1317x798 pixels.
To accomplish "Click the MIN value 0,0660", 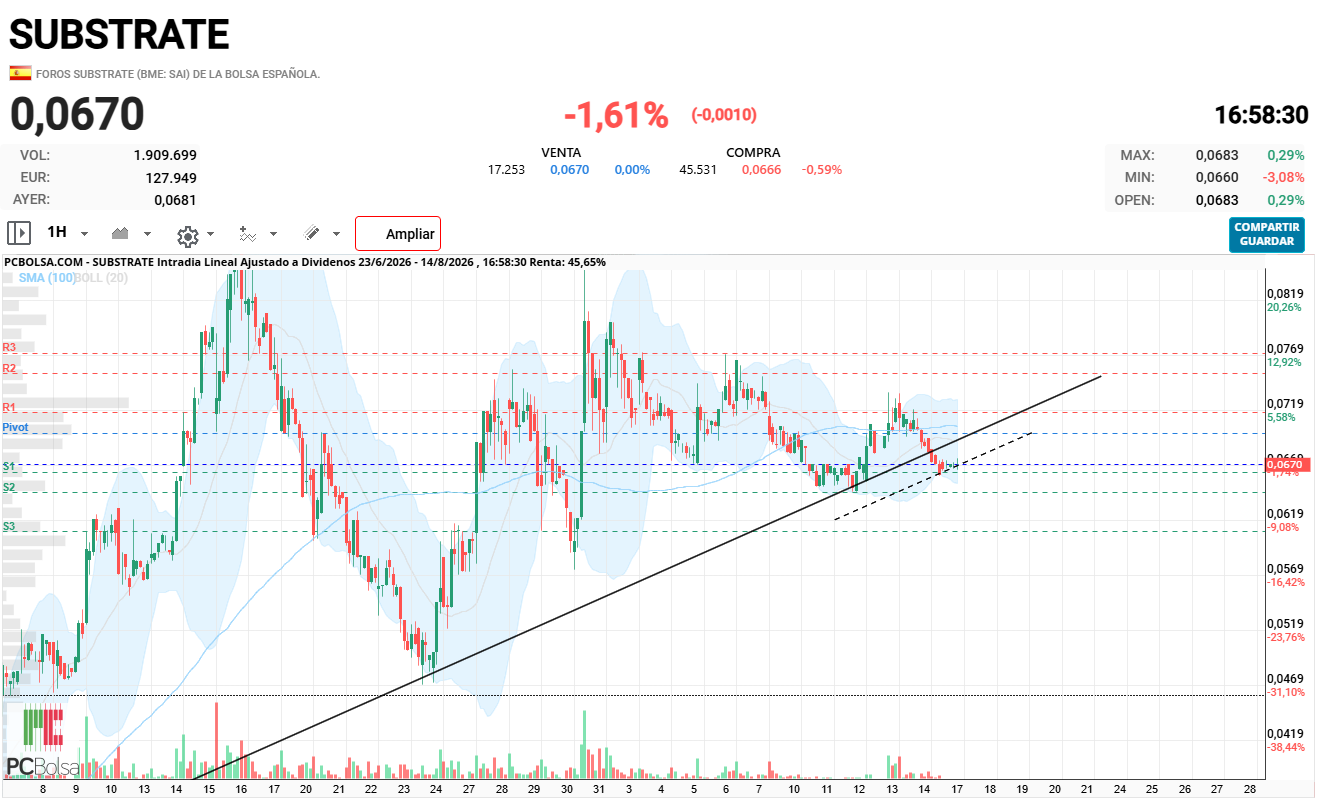I will click(1217, 178).
